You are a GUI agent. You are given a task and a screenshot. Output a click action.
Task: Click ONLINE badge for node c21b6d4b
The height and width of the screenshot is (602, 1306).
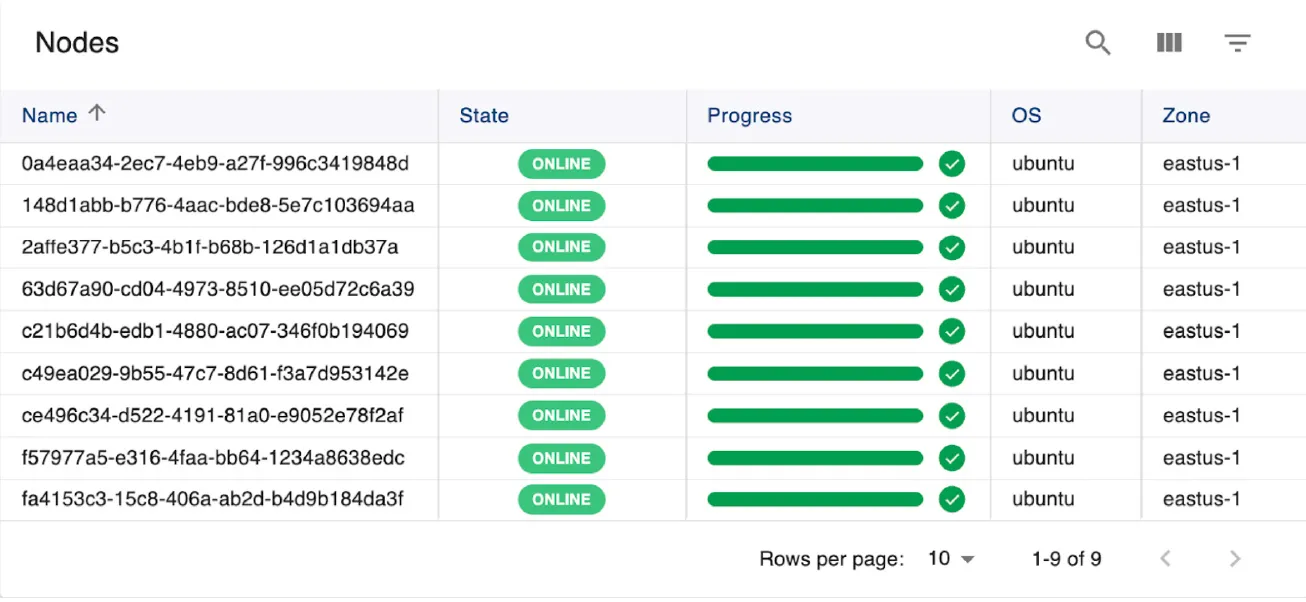pyautogui.click(x=561, y=331)
